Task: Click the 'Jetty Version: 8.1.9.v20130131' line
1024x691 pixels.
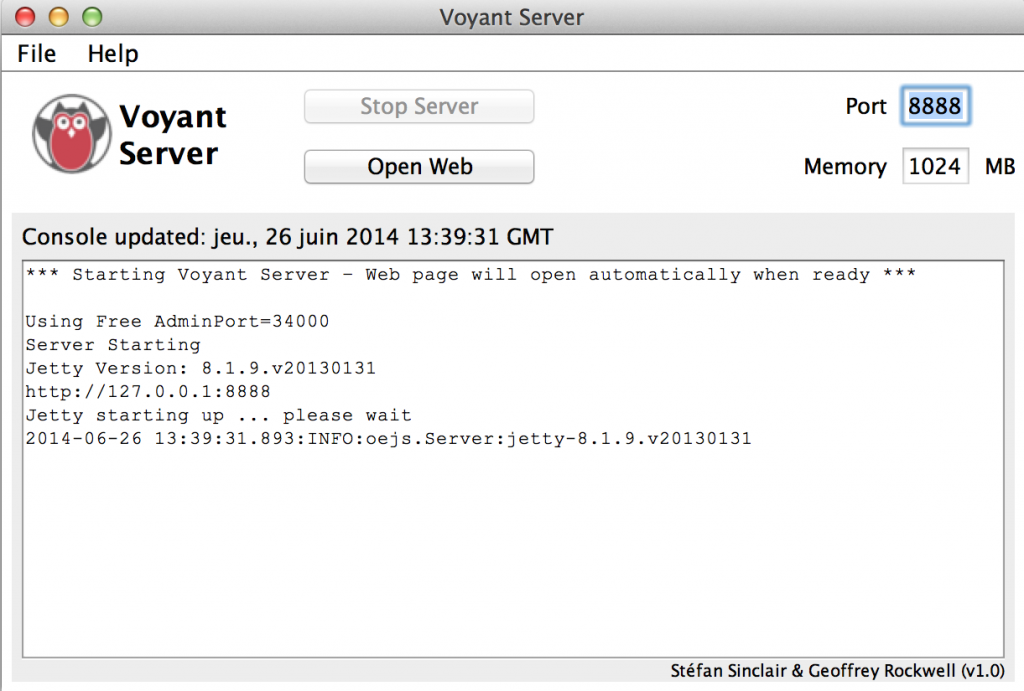Action: (x=200, y=368)
